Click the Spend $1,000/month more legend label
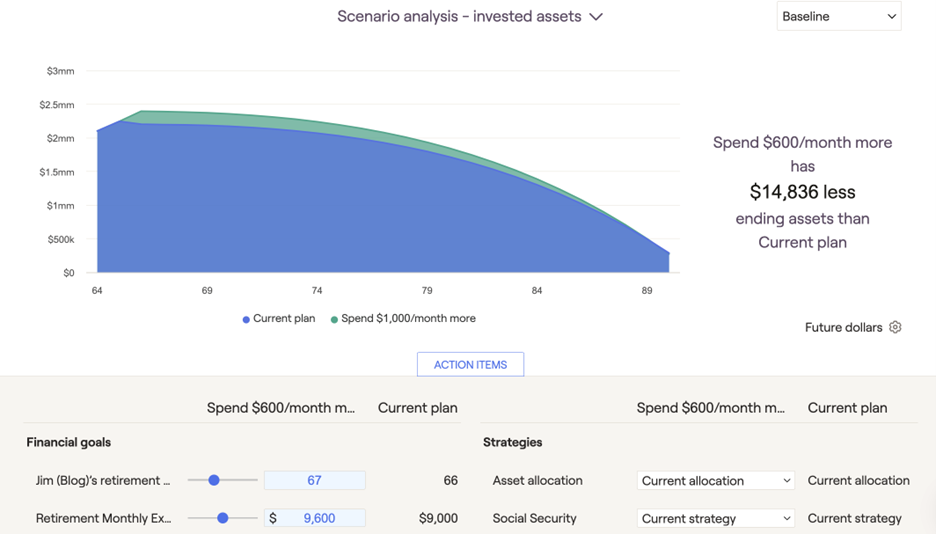Screen dimensions: 936x534 click(408, 319)
